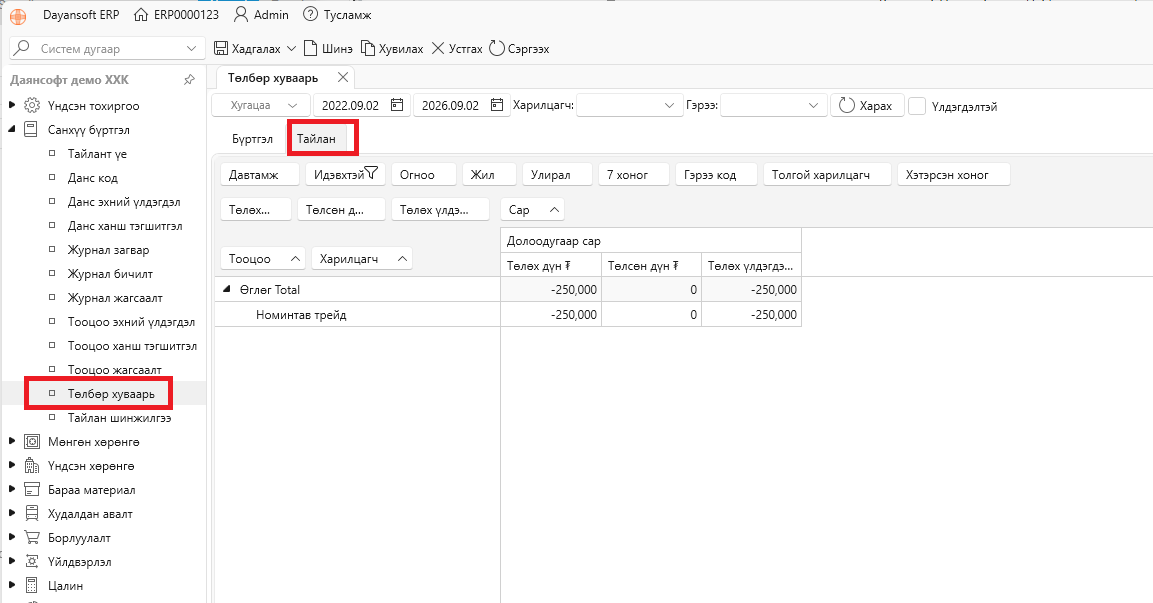Select the Номинтав трейд row
The image size is (1153, 603).
coord(357,315)
